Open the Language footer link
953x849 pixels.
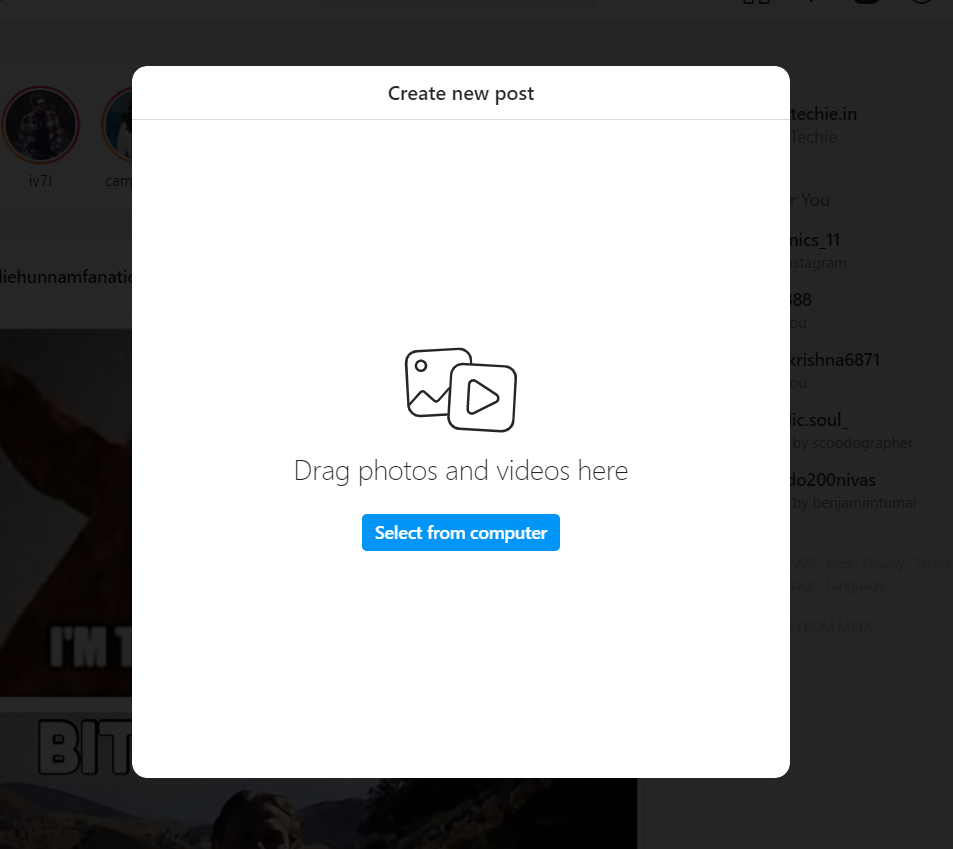click(855, 586)
